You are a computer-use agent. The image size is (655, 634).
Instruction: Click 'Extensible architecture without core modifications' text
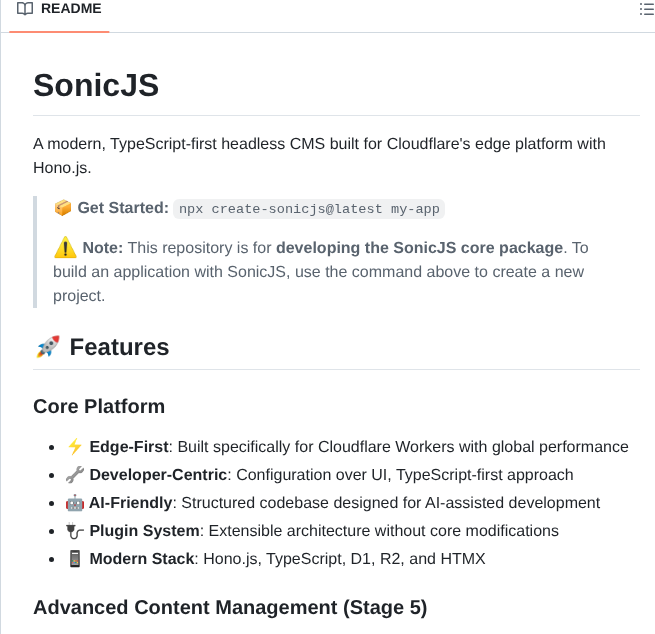click(383, 531)
